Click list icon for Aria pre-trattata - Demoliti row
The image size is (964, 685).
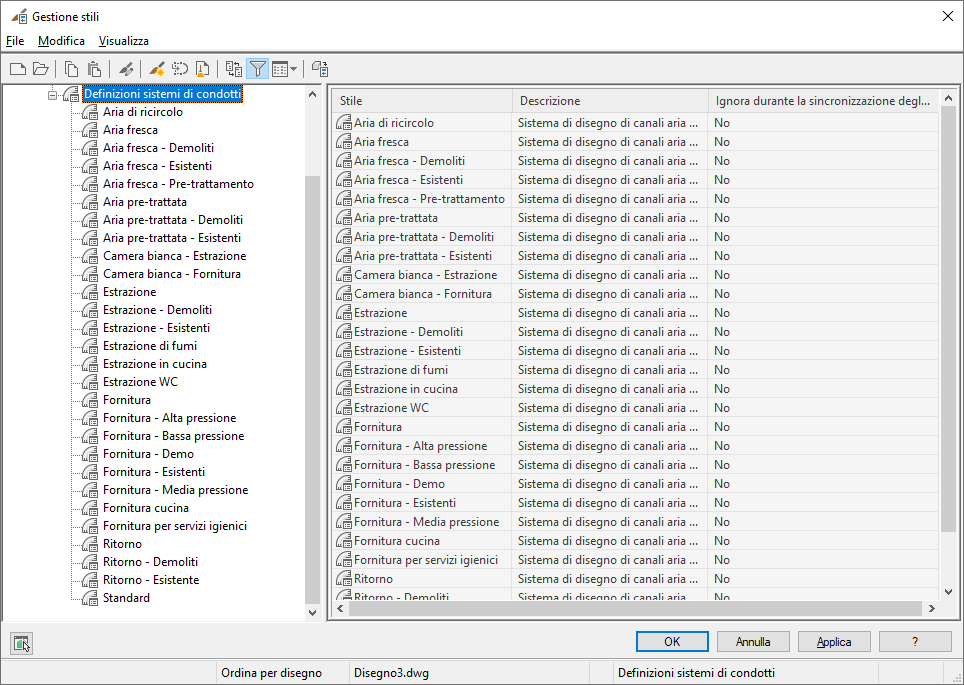(344, 237)
